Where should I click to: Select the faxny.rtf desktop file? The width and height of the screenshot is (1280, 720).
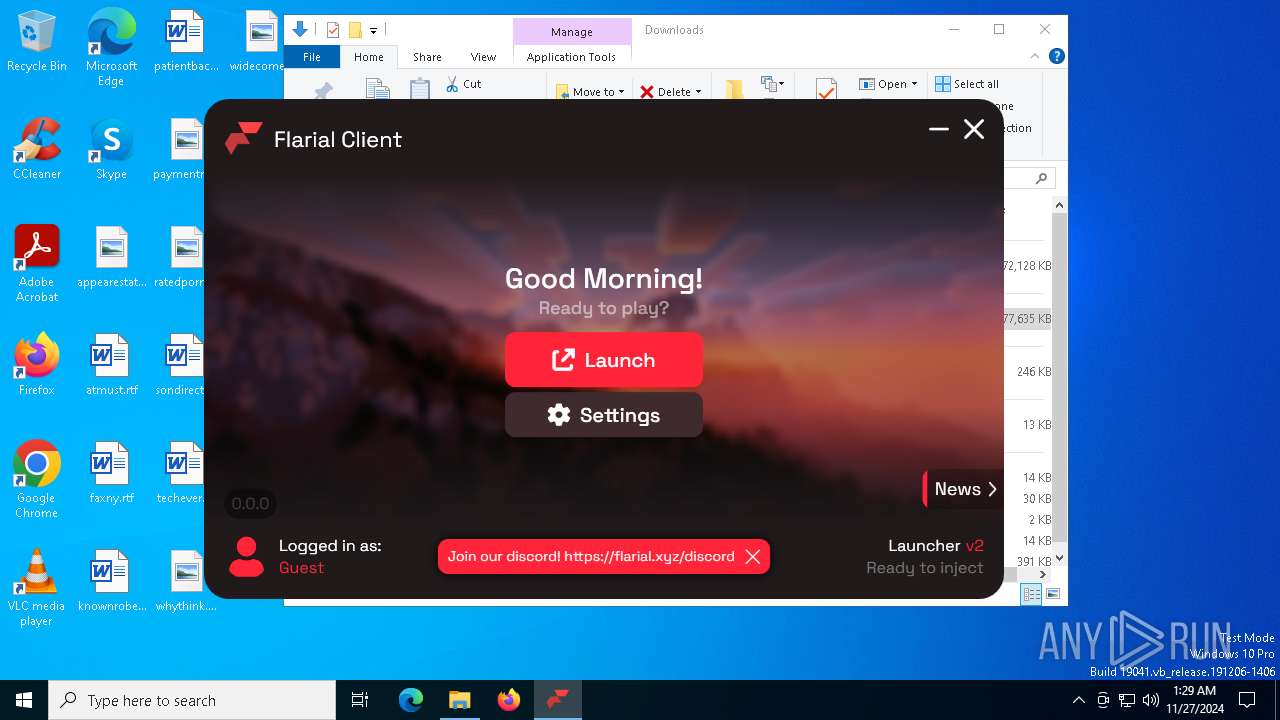pos(111,472)
